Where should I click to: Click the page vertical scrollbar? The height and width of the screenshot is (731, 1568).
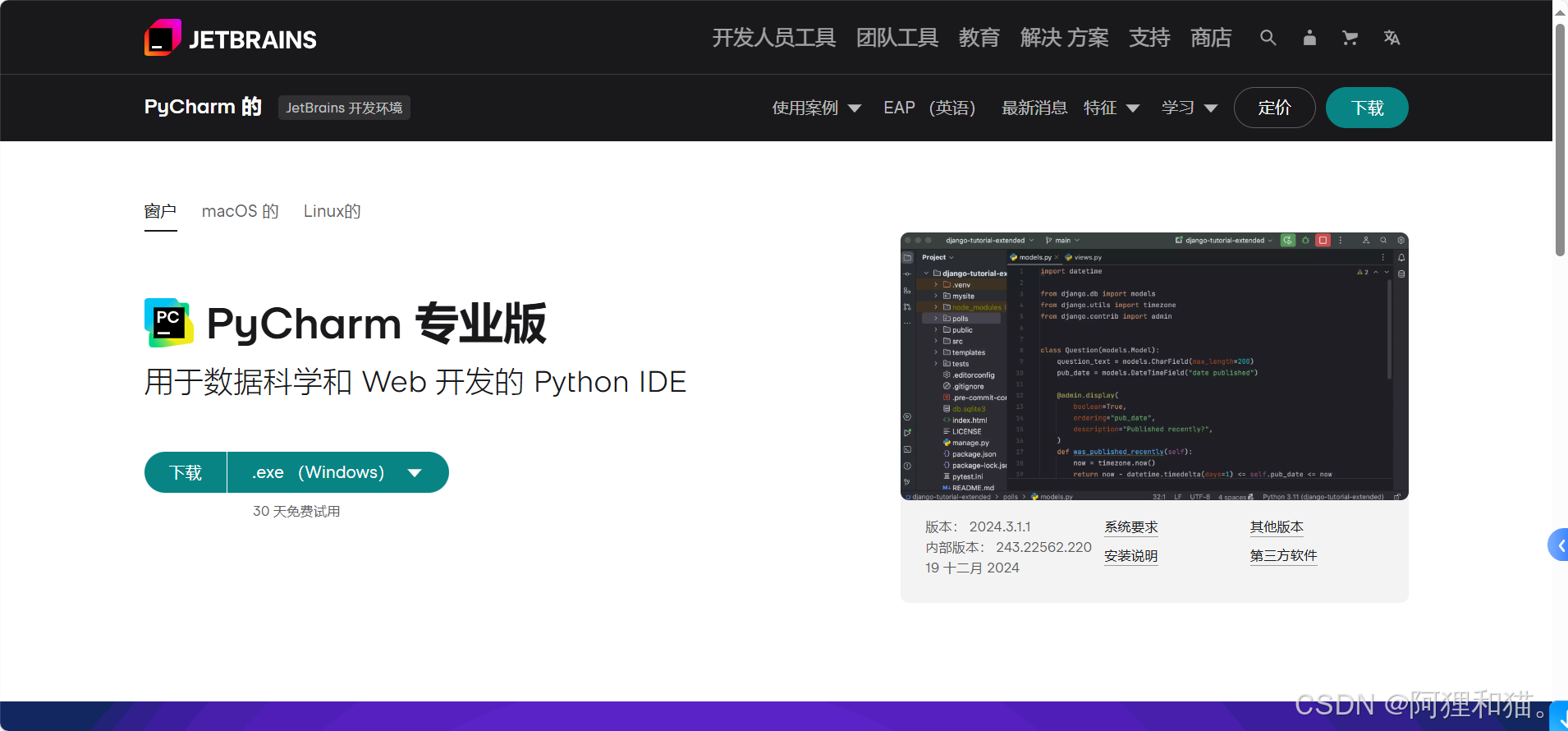1560,140
